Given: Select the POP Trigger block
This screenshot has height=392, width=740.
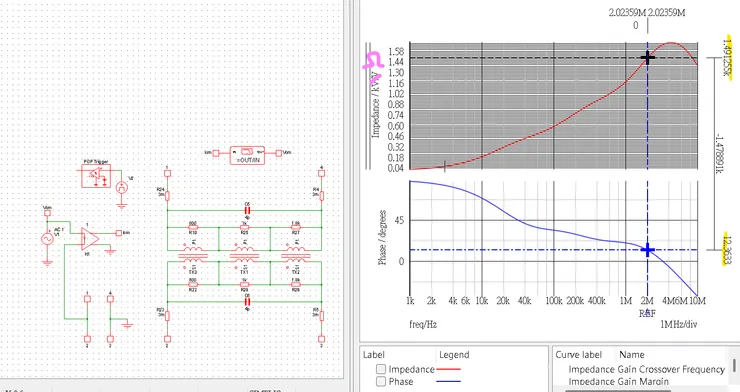Looking at the screenshot, I should point(96,175).
